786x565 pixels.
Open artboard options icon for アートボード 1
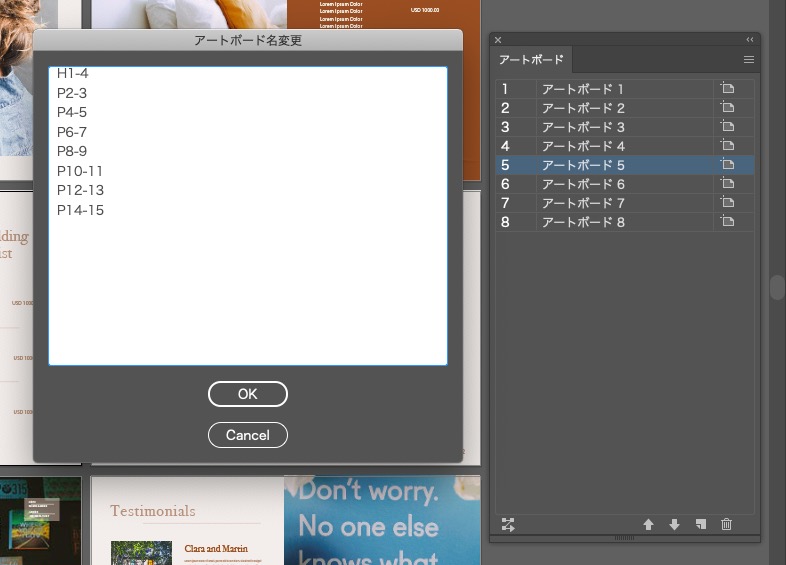[727, 88]
